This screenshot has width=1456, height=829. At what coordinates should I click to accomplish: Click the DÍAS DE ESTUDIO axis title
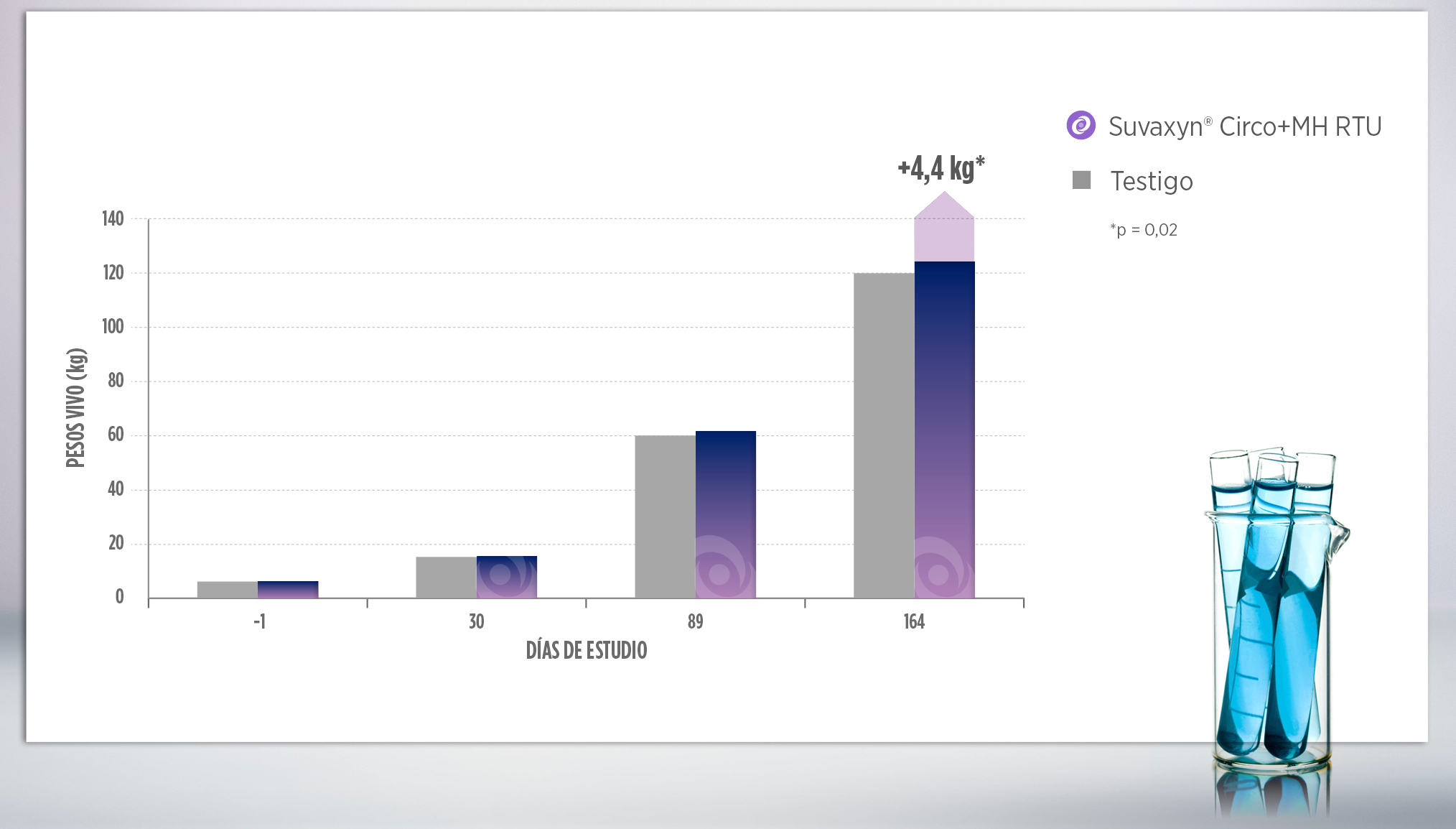coord(586,650)
